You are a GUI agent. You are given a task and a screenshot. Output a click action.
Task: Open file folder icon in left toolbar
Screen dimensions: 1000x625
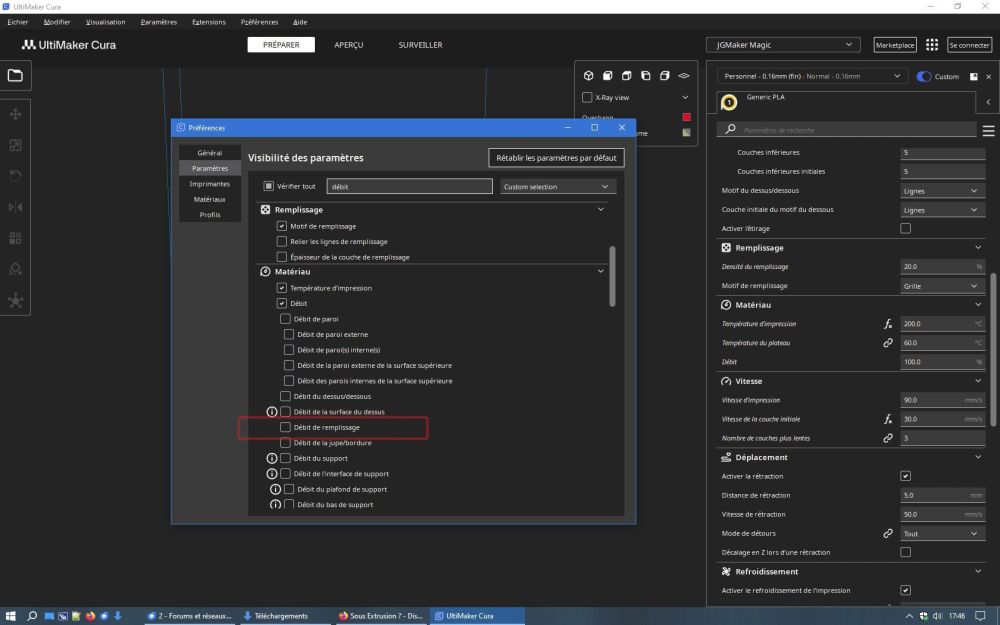pyautogui.click(x=15, y=75)
